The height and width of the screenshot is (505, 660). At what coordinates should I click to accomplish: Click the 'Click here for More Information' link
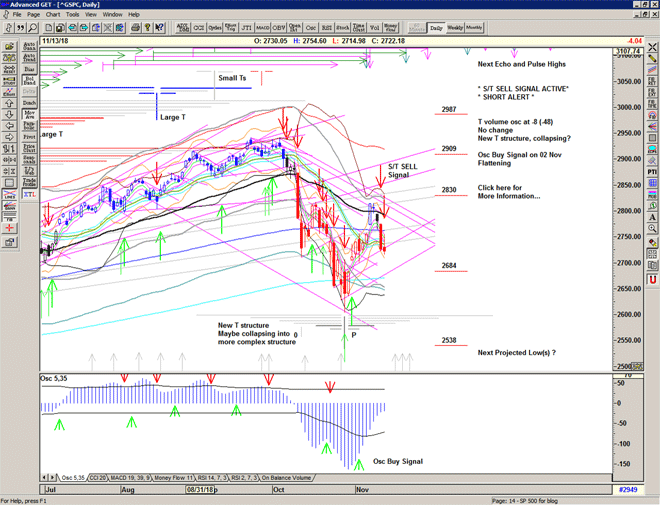tap(508, 191)
